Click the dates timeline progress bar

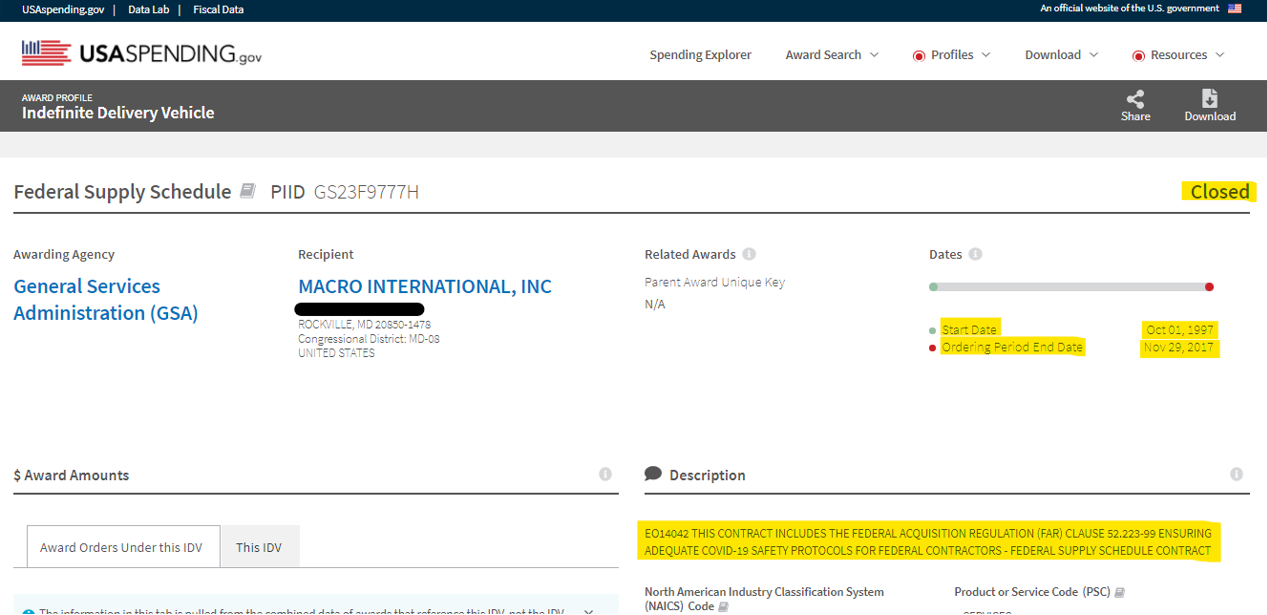coord(1073,287)
